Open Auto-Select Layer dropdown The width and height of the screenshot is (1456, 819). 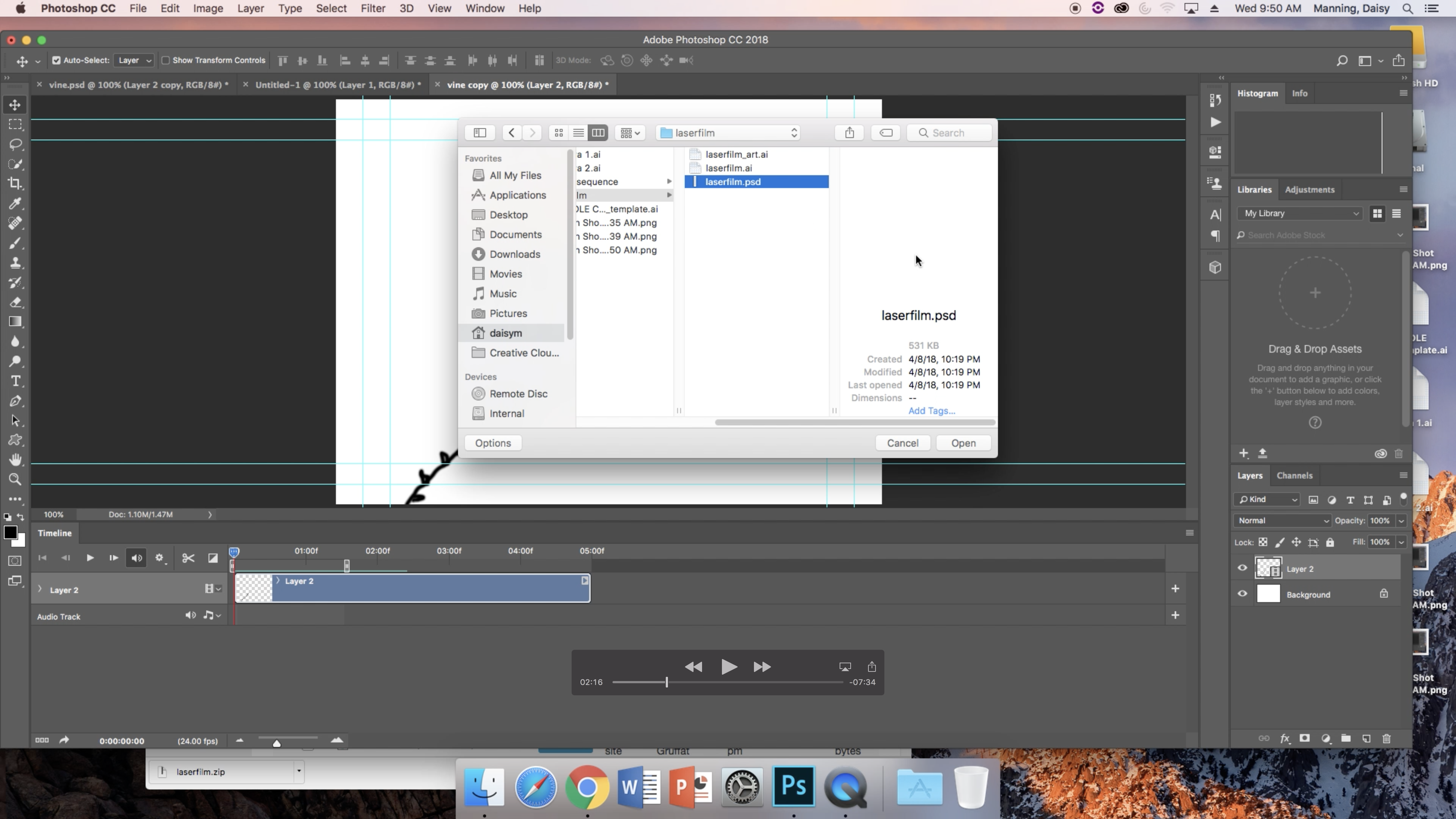coord(134,60)
